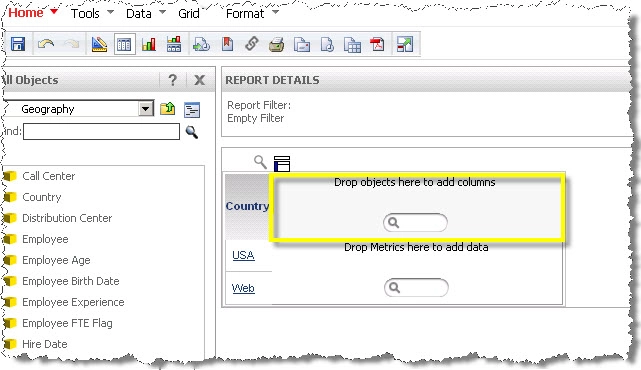Open the Home menu dropdown arrow

coord(54,11)
